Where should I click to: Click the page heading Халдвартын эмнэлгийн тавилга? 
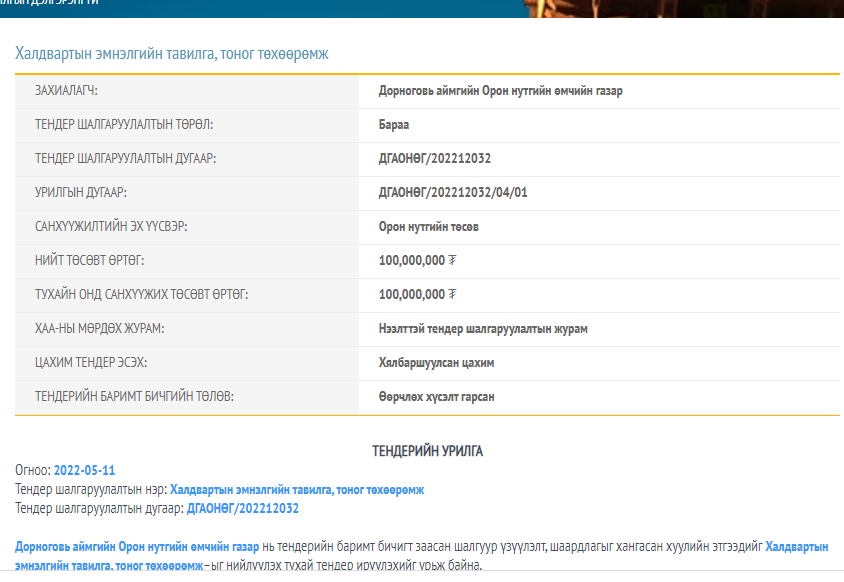click(172, 53)
